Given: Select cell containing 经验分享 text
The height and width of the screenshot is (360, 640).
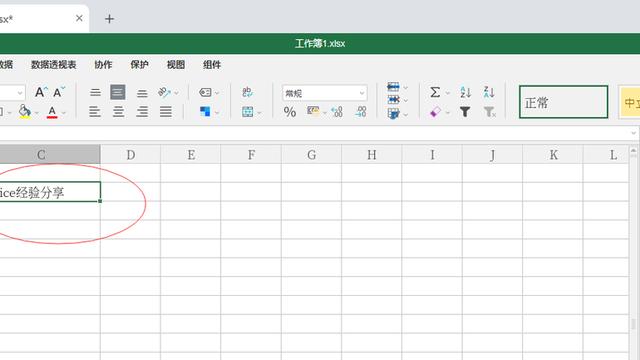Looking at the screenshot, I should click(50, 192).
